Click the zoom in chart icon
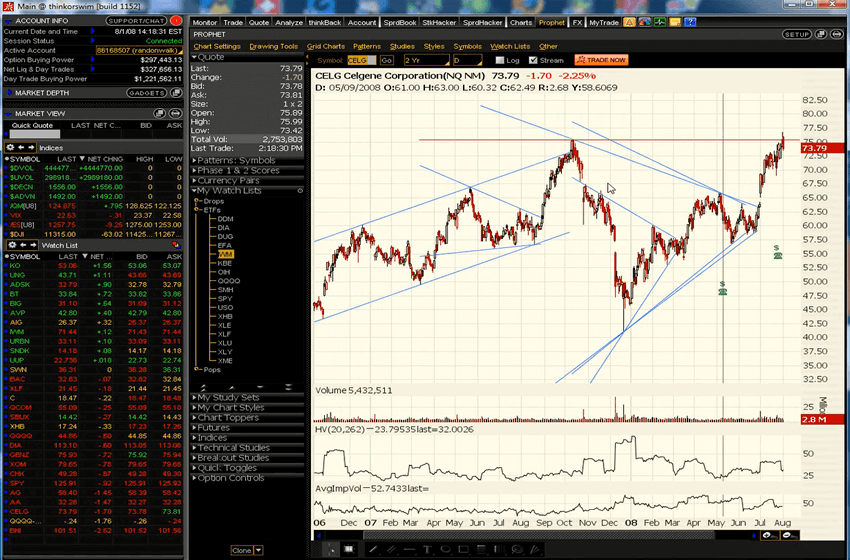The height and width of the screenshot is (560, 850). pyautogui.click(x=770, y=535)
